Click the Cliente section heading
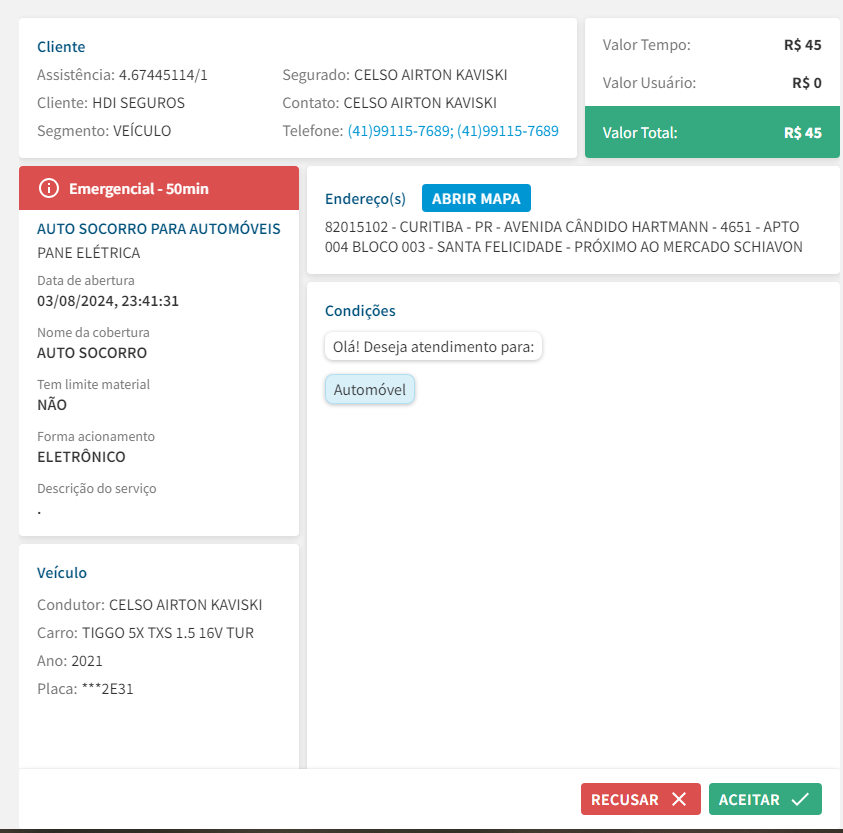Image resolution: width=843 pixels, height=833 pixels. coord(61,47)
